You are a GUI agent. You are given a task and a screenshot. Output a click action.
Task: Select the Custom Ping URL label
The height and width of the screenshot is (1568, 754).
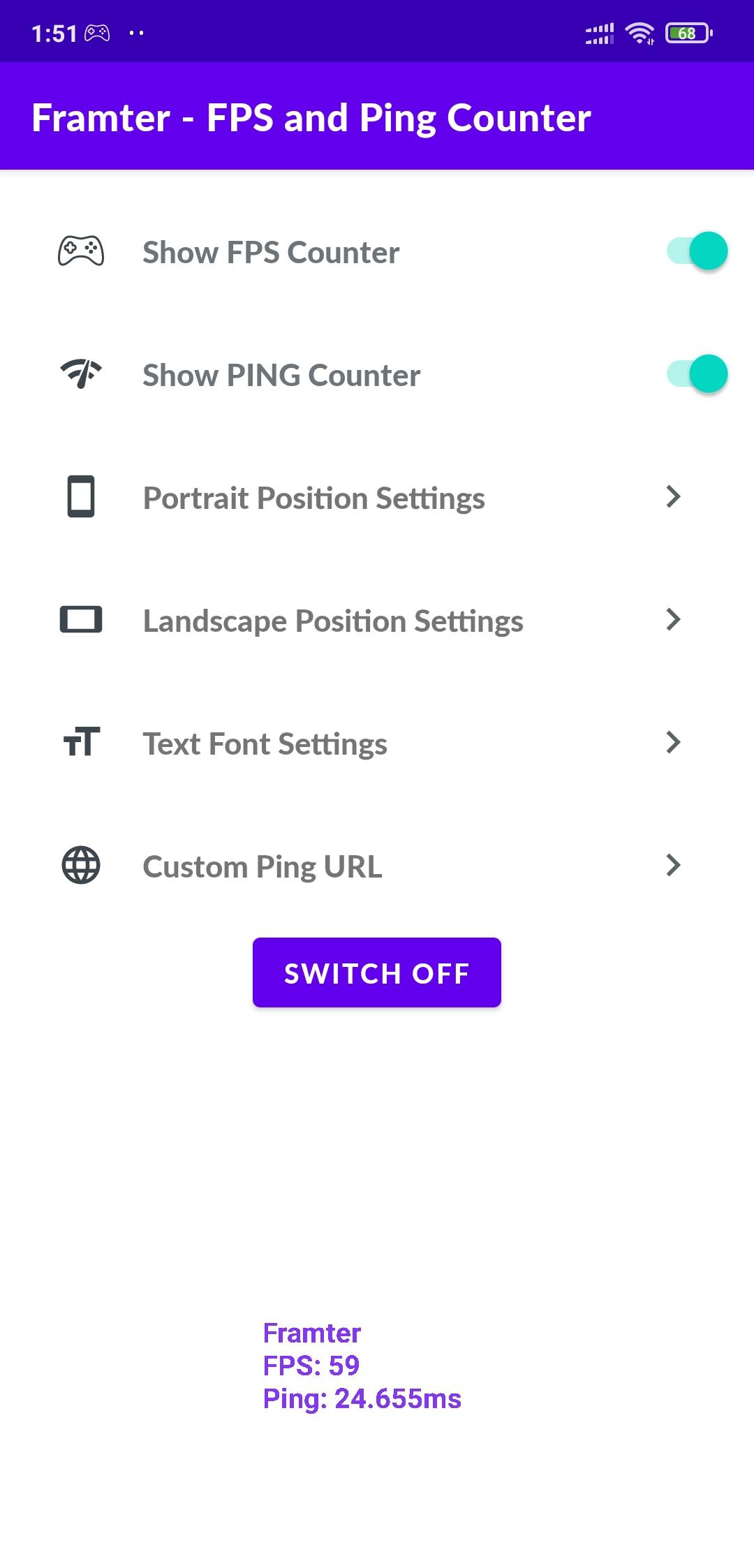click(263, 866)
